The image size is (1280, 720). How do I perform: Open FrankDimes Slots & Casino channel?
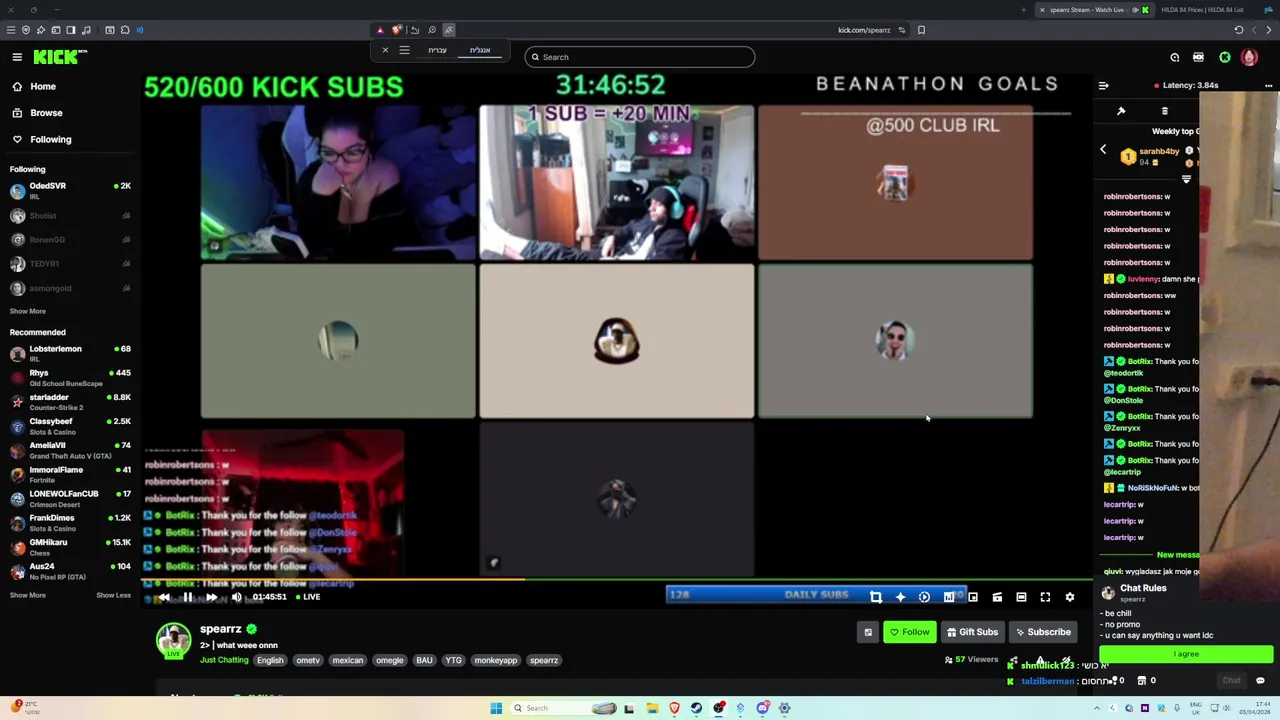pyautogui.click(x=70, y=523)
